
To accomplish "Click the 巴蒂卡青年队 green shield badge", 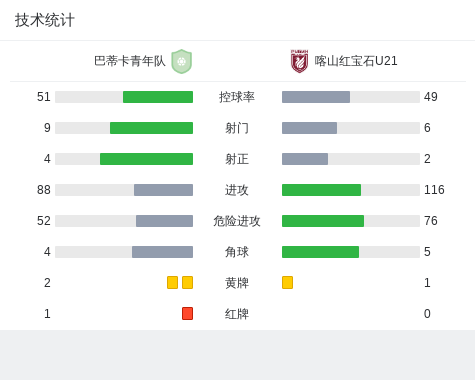I will coord(182,61).
